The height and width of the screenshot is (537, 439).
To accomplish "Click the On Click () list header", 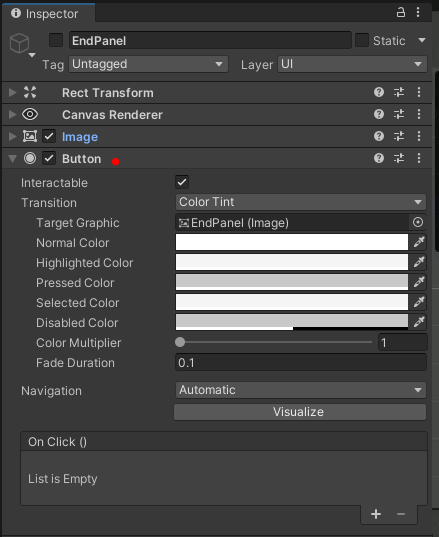I will [x=224, y=441].
